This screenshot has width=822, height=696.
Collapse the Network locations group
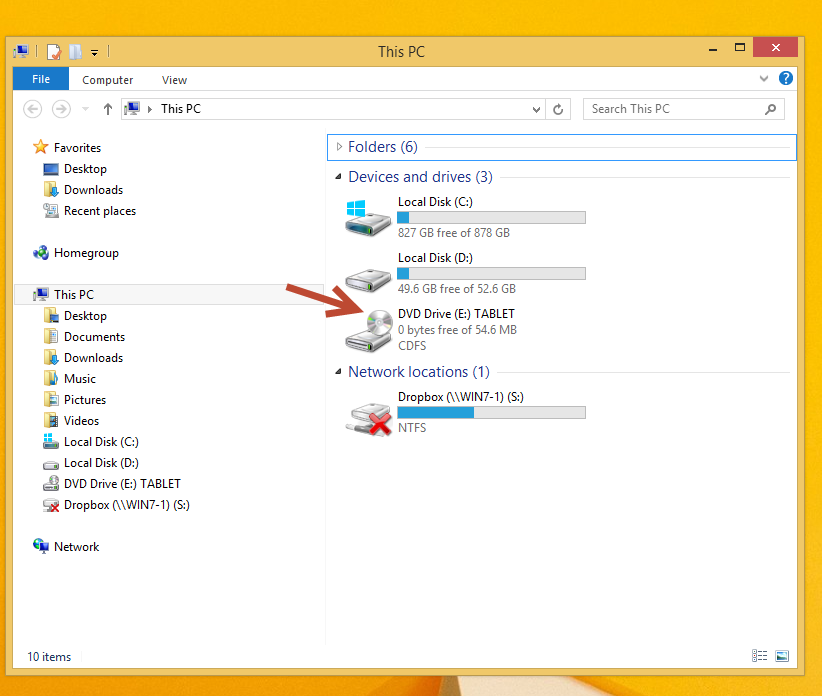point(338,372)
